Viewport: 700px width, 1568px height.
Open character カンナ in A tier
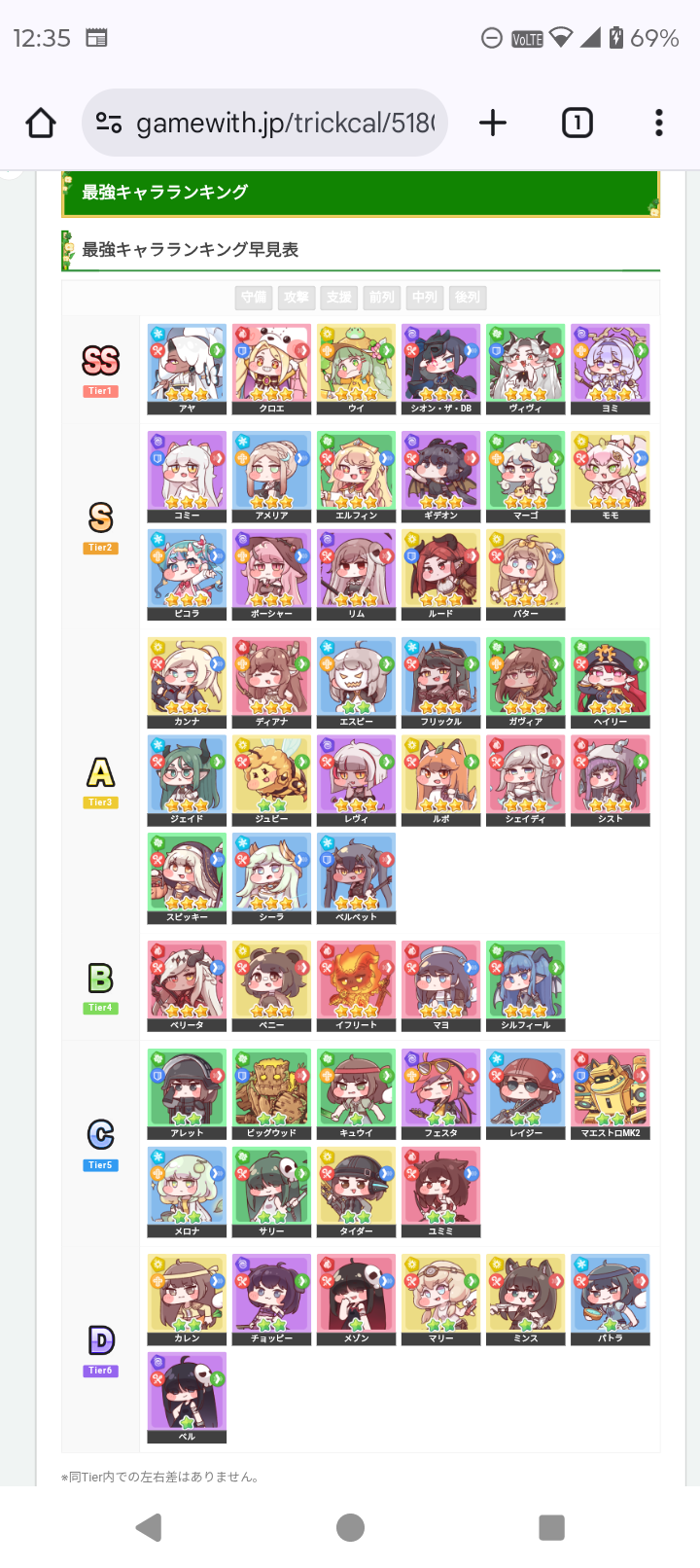[187, 683]
